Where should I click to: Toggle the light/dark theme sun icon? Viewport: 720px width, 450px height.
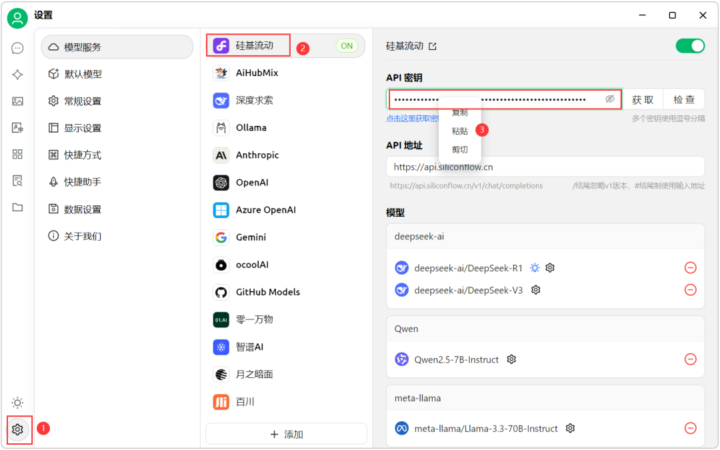click(x=17, y=403)
